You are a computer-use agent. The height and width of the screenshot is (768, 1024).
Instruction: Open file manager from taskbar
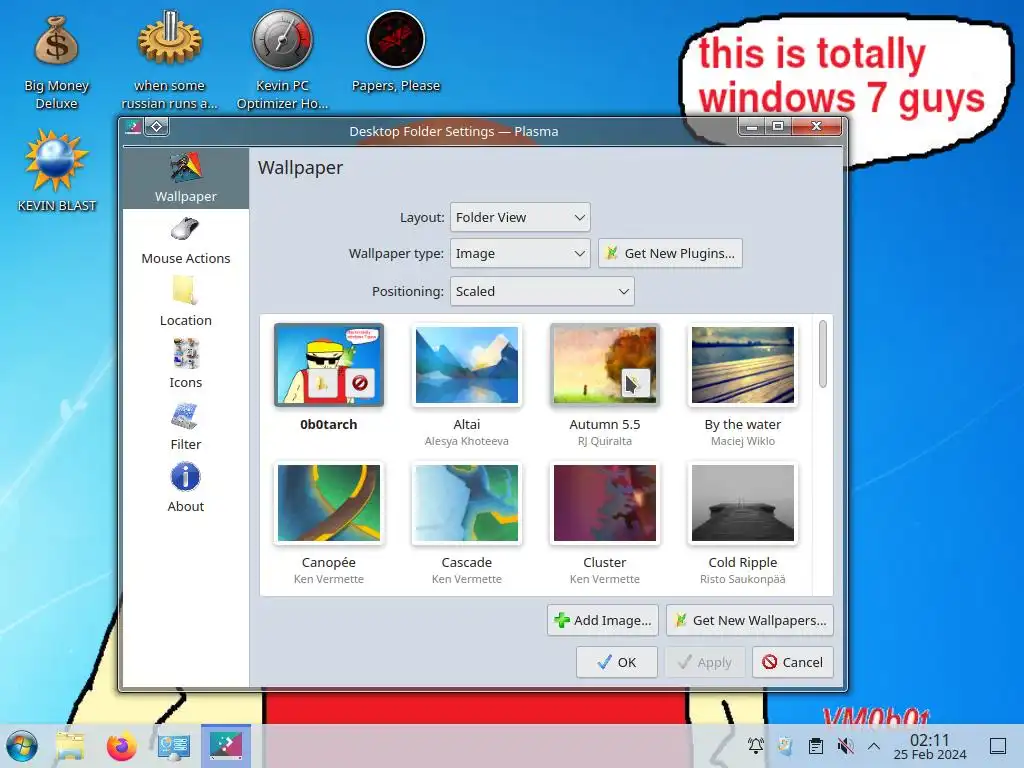tap(70, 746)
